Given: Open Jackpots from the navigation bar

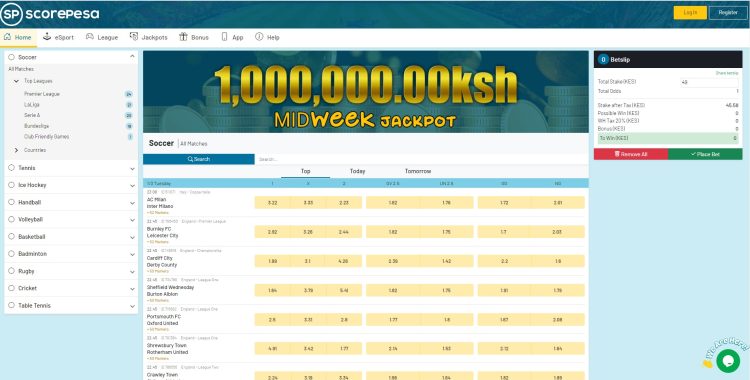Looking at the screenshot, I should click(148, 37).
